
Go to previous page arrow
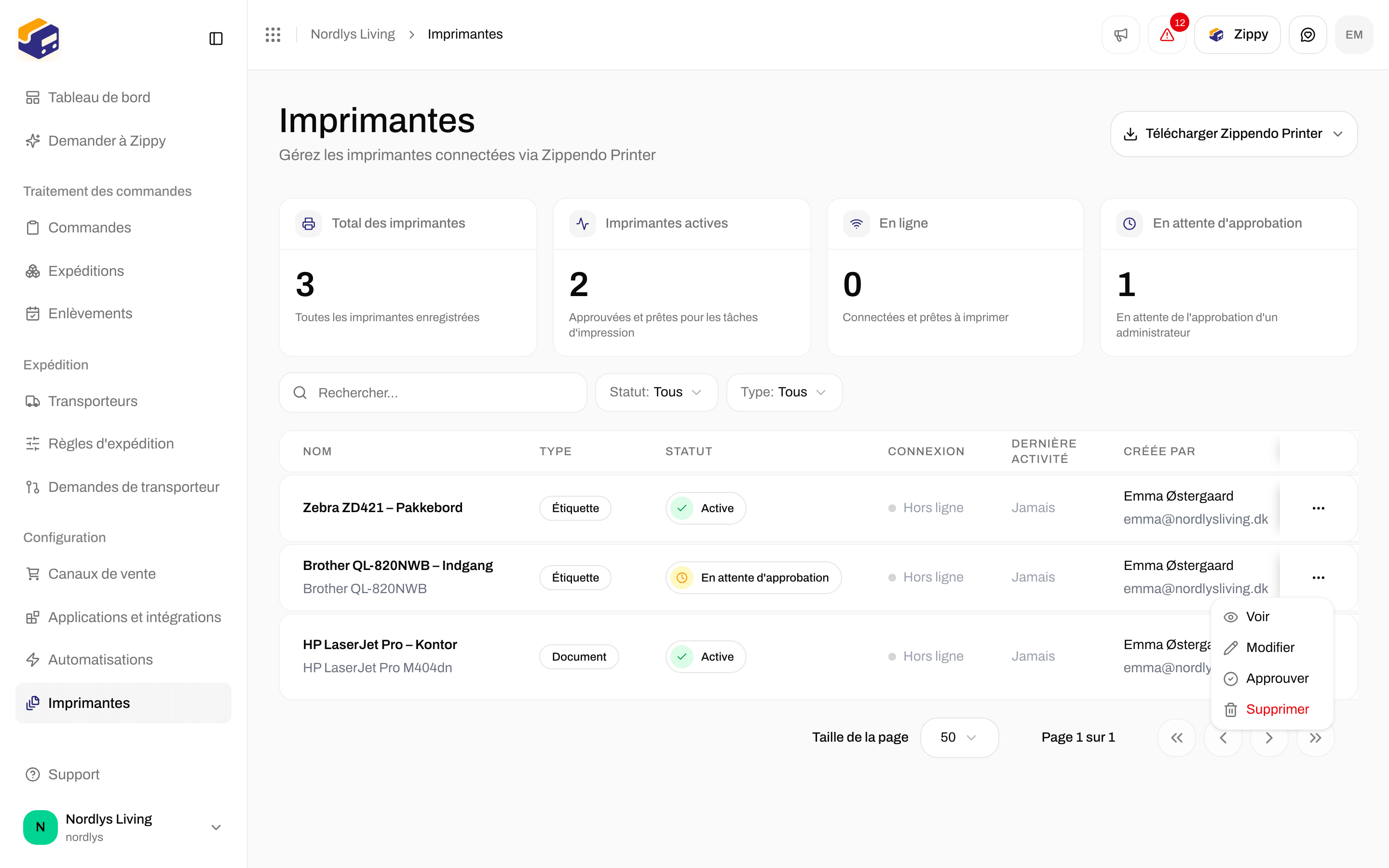pos(1223,738)
